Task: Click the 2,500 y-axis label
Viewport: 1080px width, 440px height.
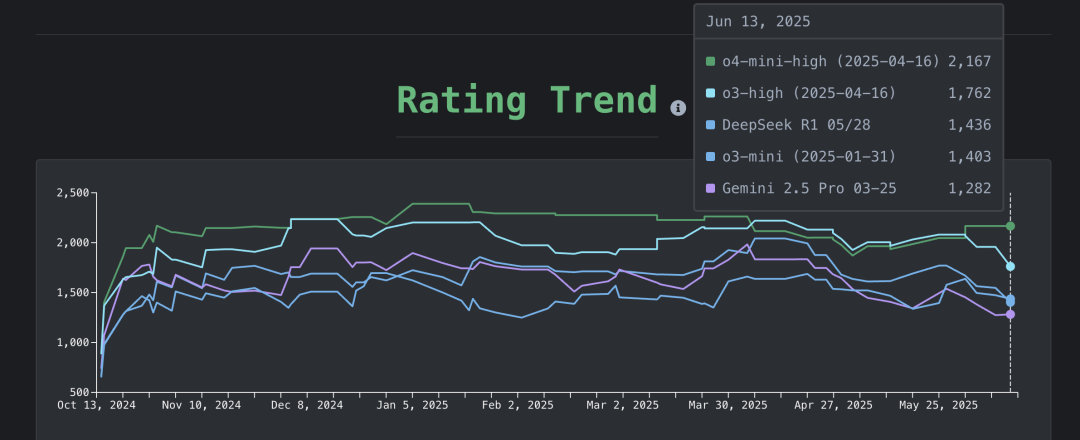Action: click(x=73, y=193)
